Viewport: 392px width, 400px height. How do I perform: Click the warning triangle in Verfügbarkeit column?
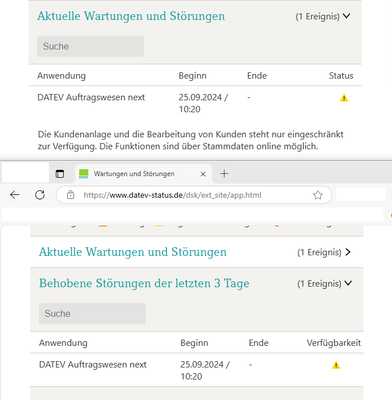(336, 365)
